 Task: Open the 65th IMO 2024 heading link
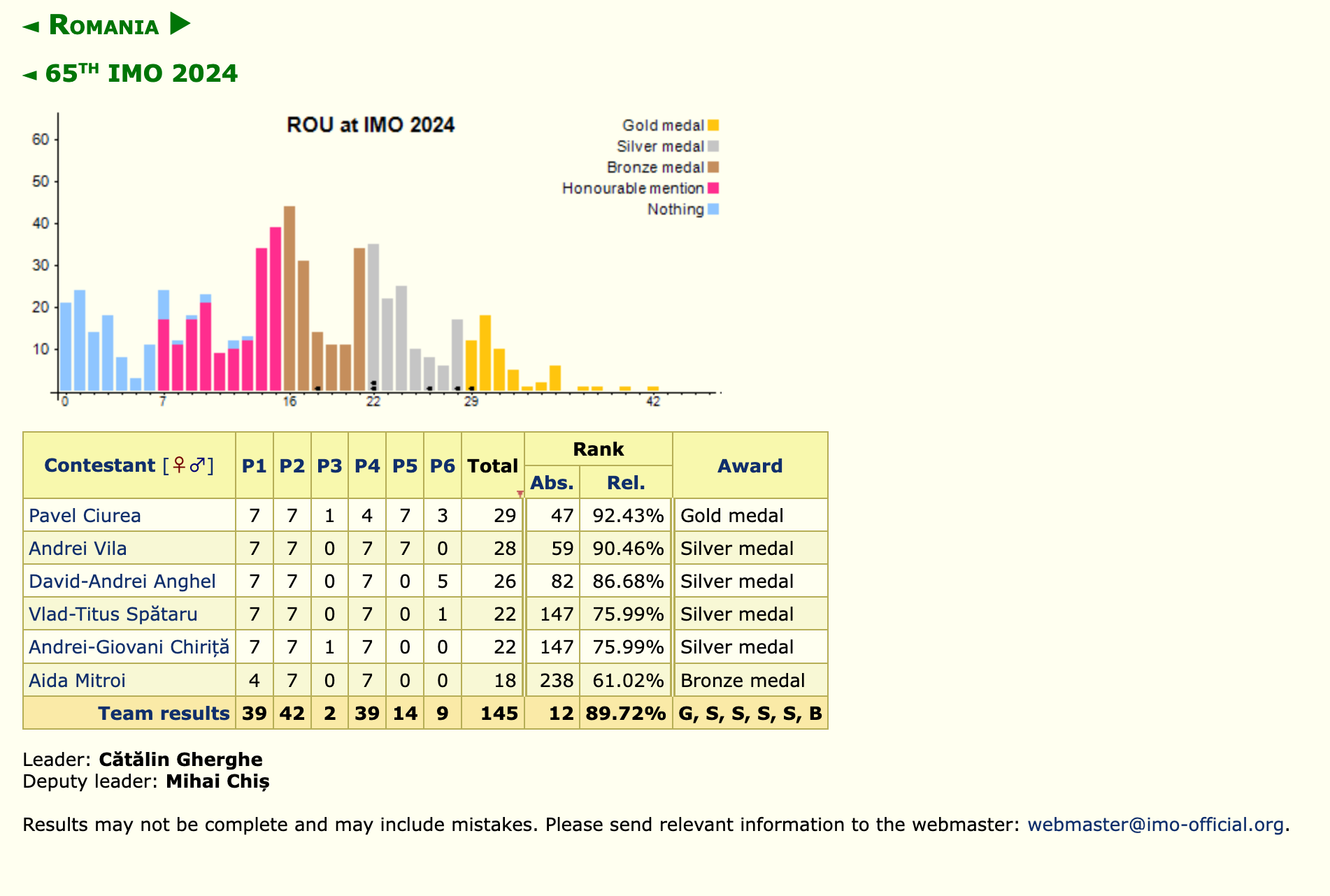click(x=141, y=73)
